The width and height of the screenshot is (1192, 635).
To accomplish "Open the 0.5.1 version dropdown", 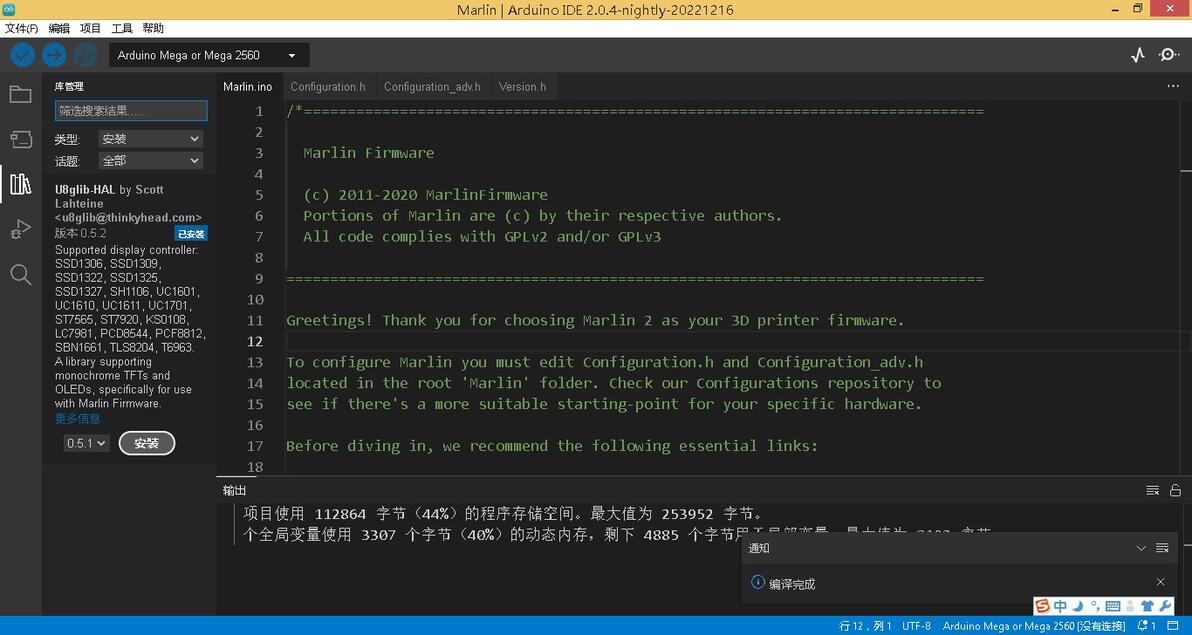I will click(86, 443).
